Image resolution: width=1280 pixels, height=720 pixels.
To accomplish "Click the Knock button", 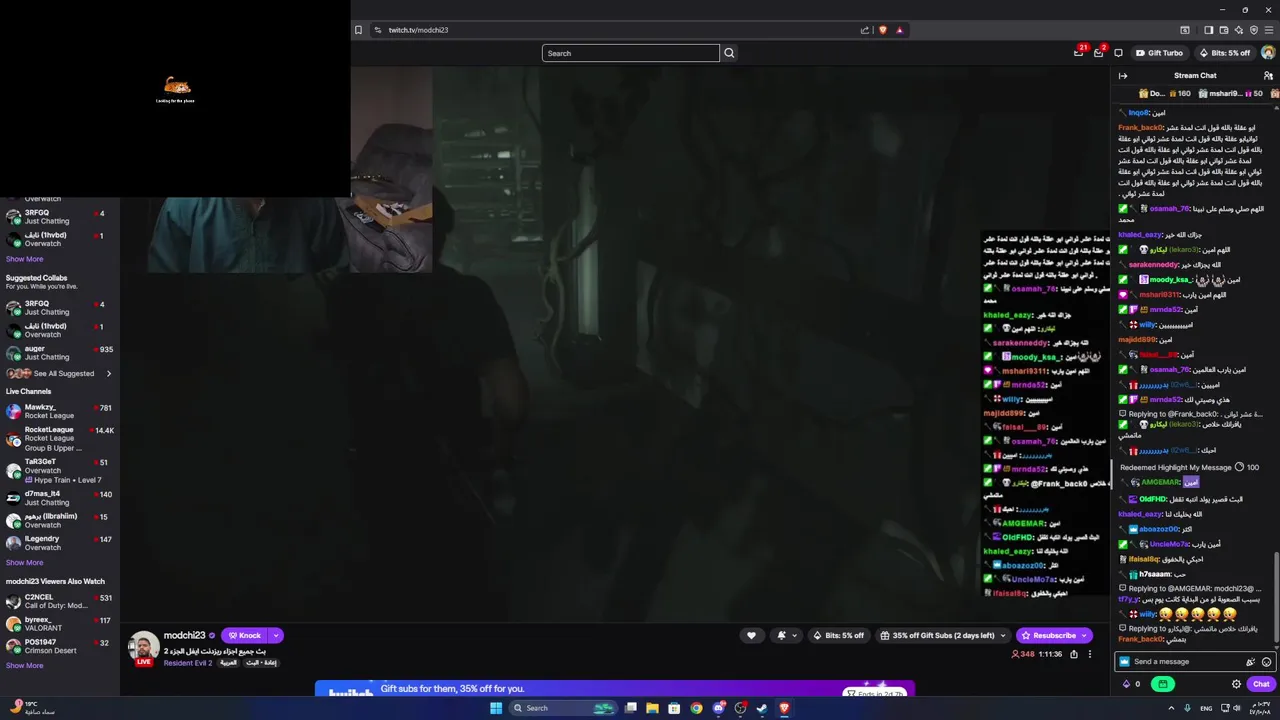I will coord(245,635).
